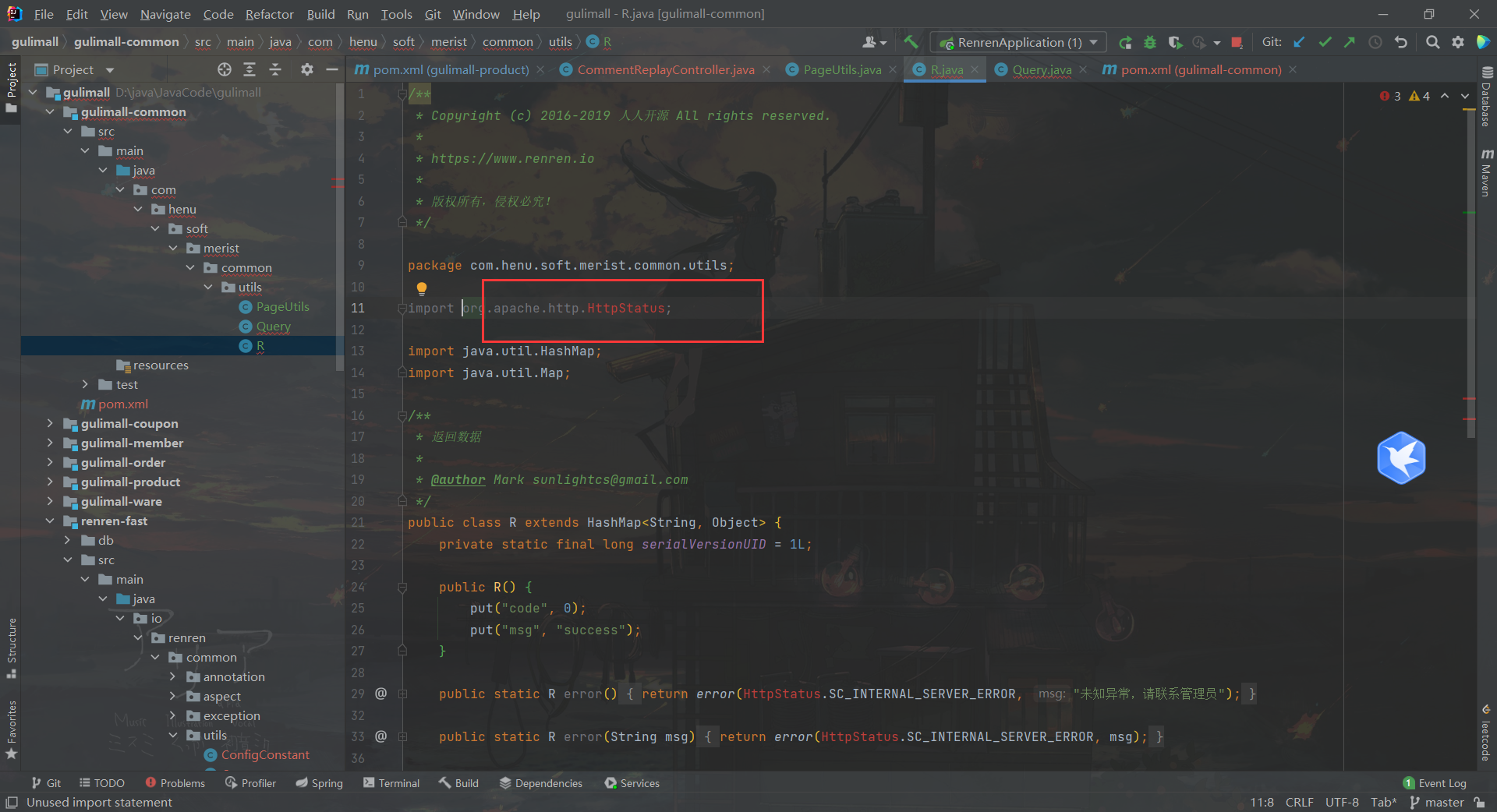The height and width of the screenshot is (812, 1497).
Task: Rollback changes with the undo arrow icon
Action: point(1401,42)
